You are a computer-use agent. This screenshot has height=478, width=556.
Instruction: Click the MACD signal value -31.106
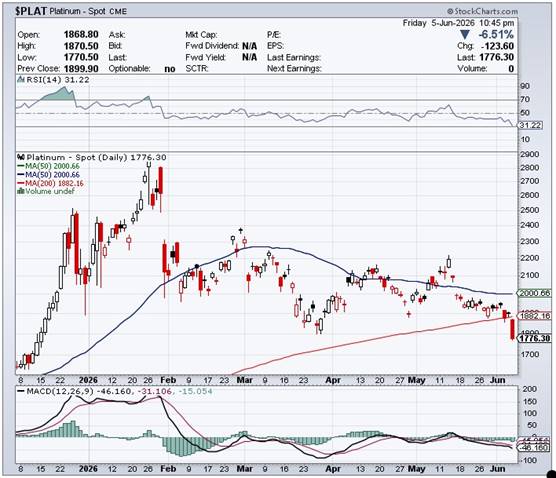coord(155,391)
